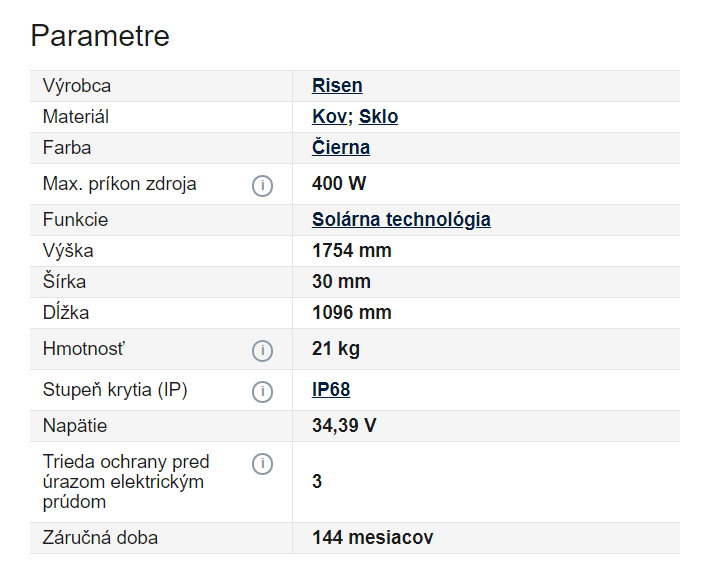Image resolution: width=718 pixels, height=586 pixels.
Task: Click the Parametre heading
Action: point(100,36)
